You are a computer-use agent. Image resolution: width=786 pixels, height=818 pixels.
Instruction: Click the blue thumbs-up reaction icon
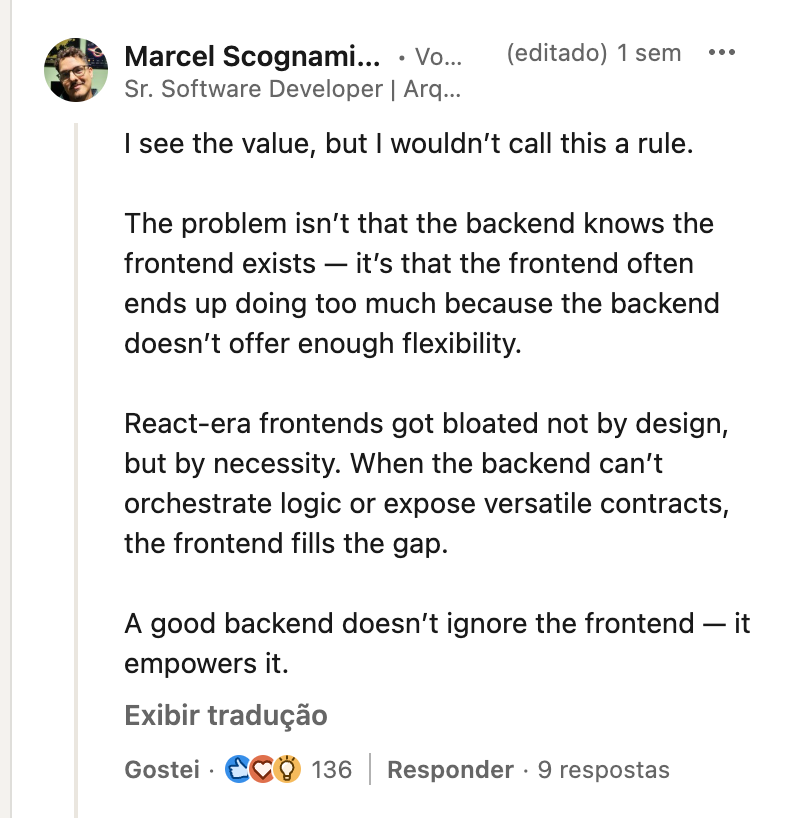(x=238, y=769)
